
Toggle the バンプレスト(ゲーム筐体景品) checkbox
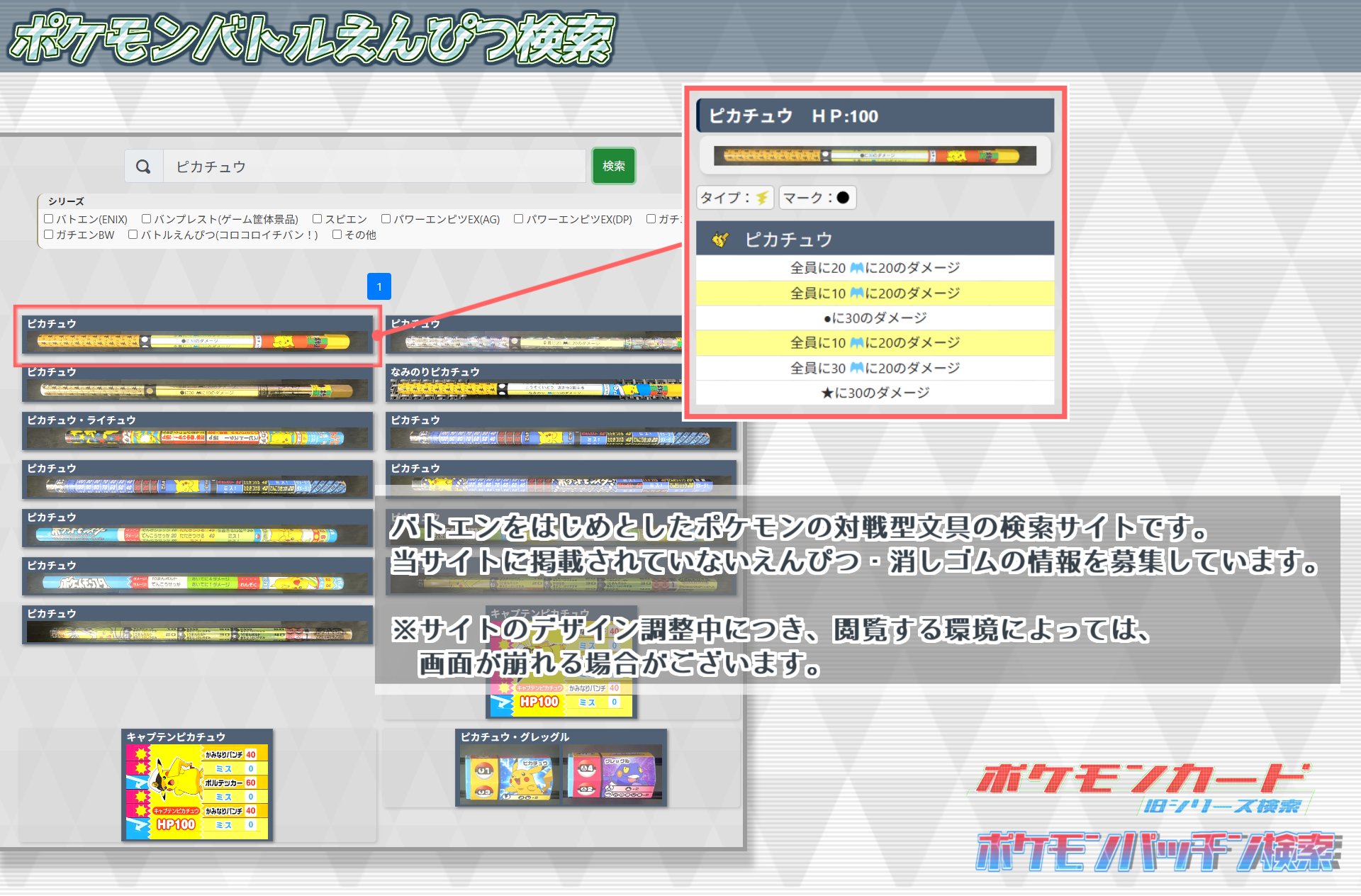[x=147, y=219]
